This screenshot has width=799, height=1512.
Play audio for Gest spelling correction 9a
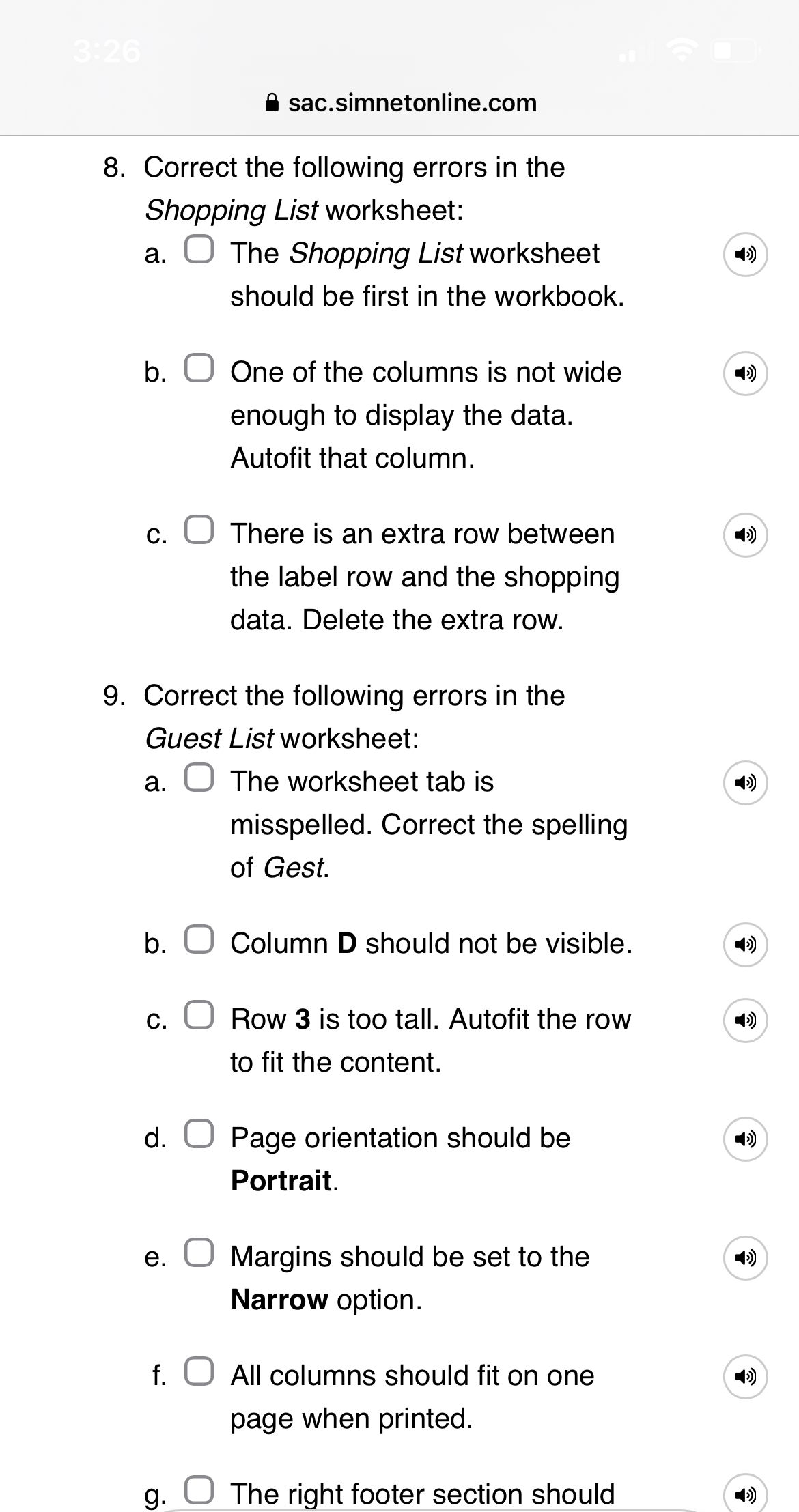pos(745,784)
